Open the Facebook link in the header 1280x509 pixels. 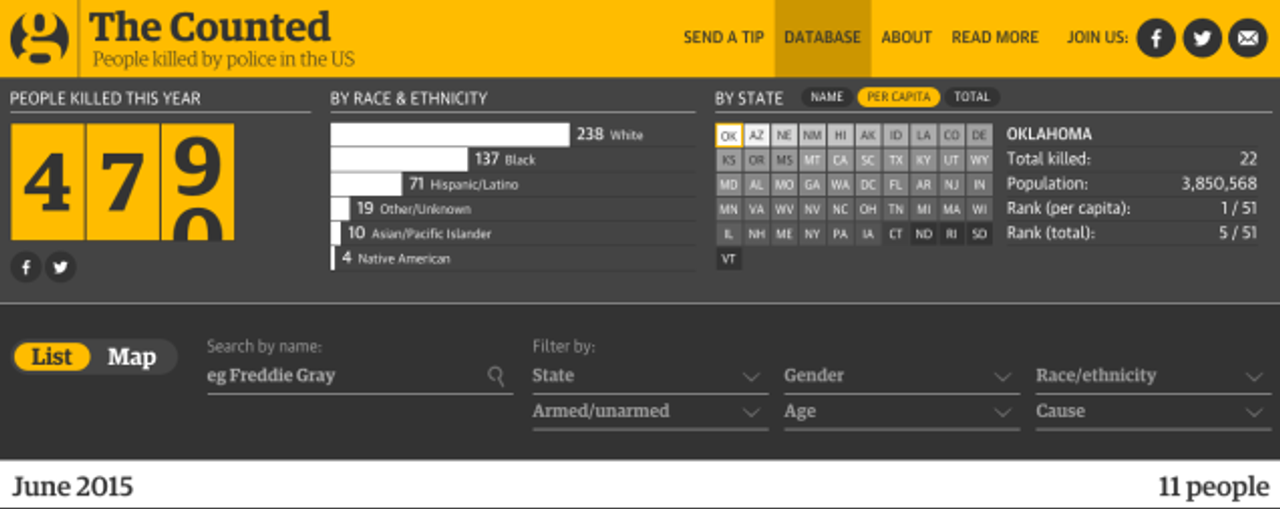1155,38
